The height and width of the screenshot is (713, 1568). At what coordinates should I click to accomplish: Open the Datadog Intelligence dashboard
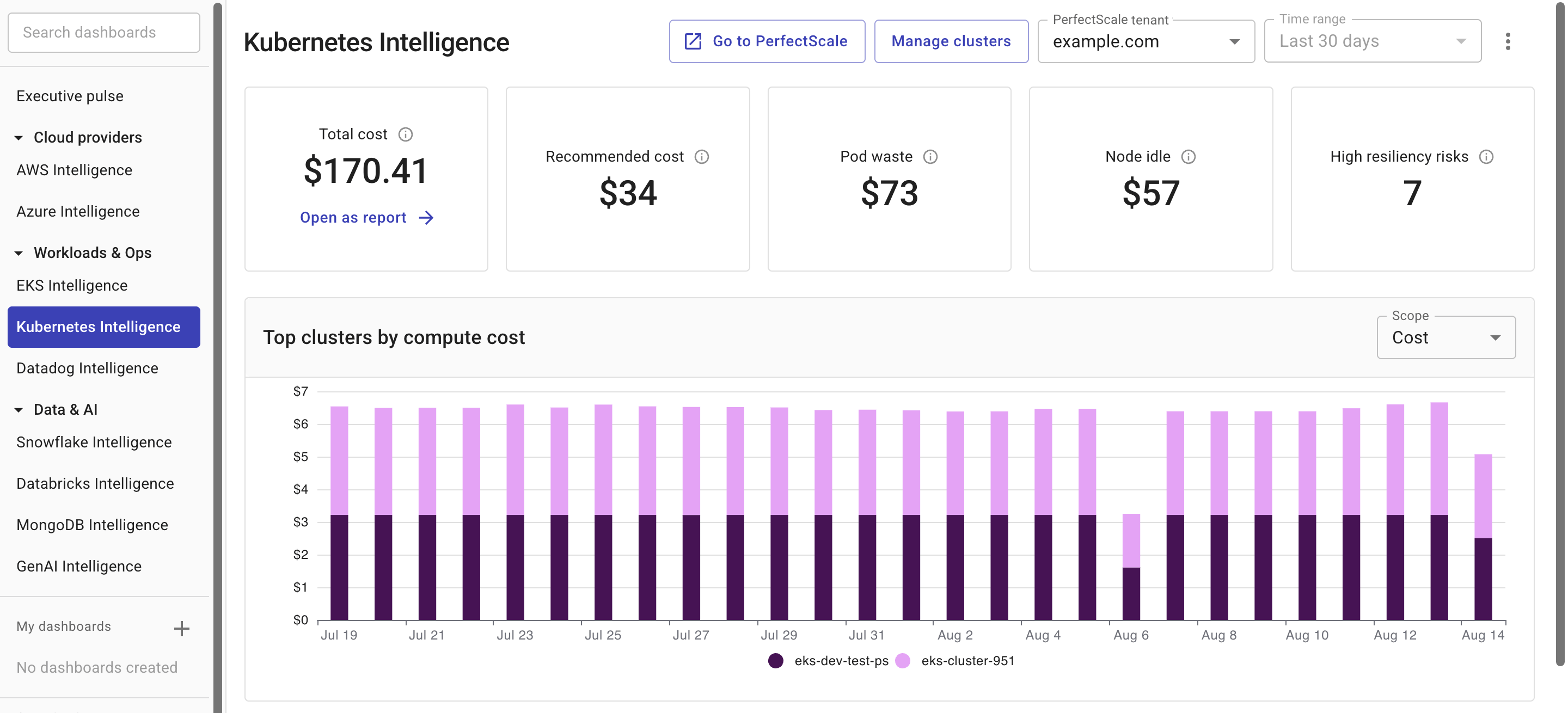(87, 367)
